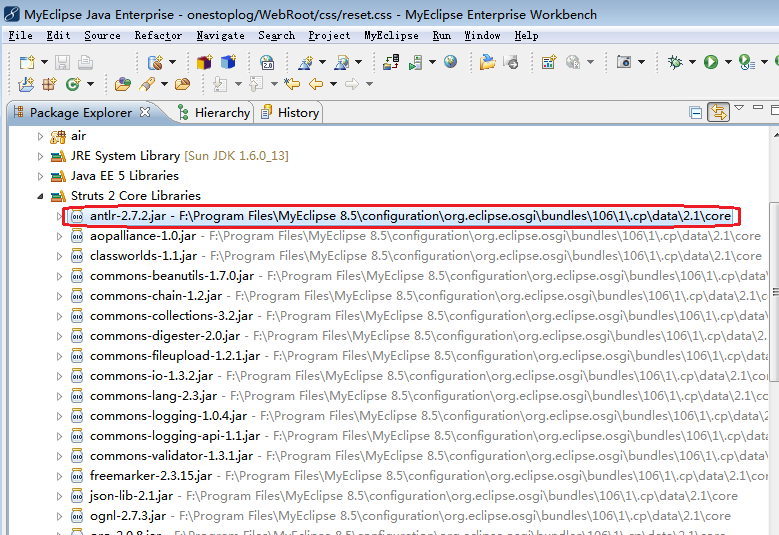
Task: Click the Search flashlight icon
Action: pyautogui.click(x=147, y=84)
